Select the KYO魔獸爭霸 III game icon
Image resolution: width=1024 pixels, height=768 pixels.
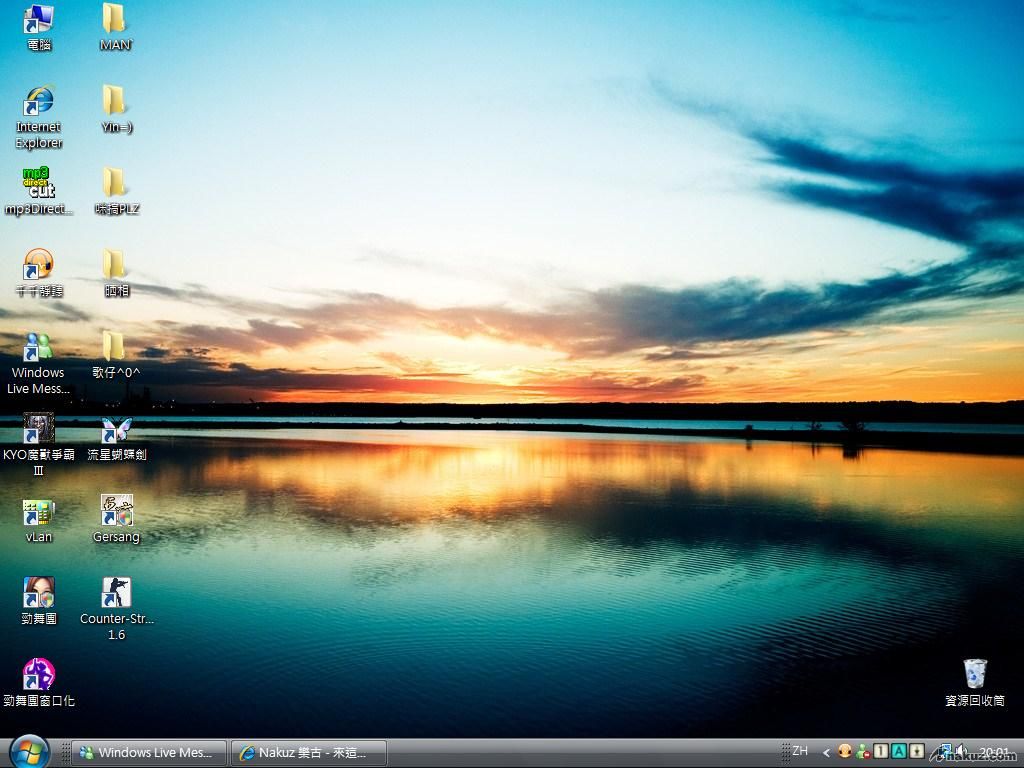point(38,430)
